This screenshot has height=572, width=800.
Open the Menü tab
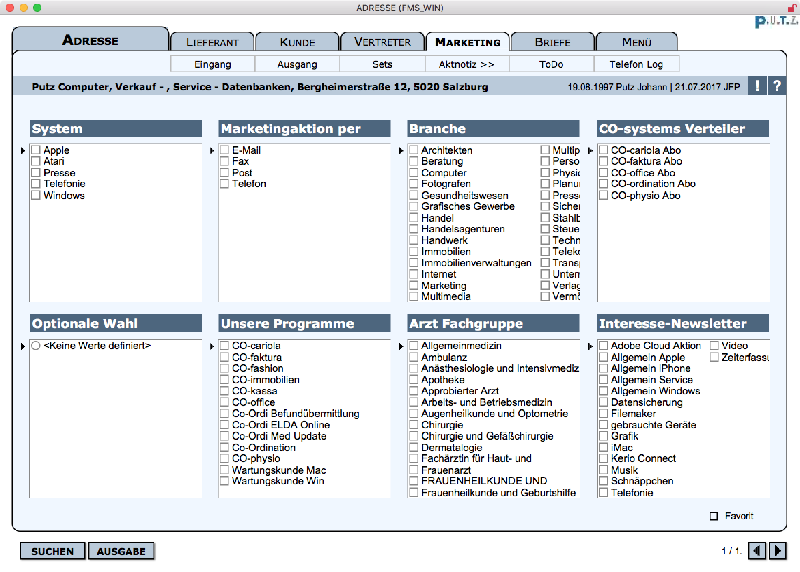click(637, 42)
